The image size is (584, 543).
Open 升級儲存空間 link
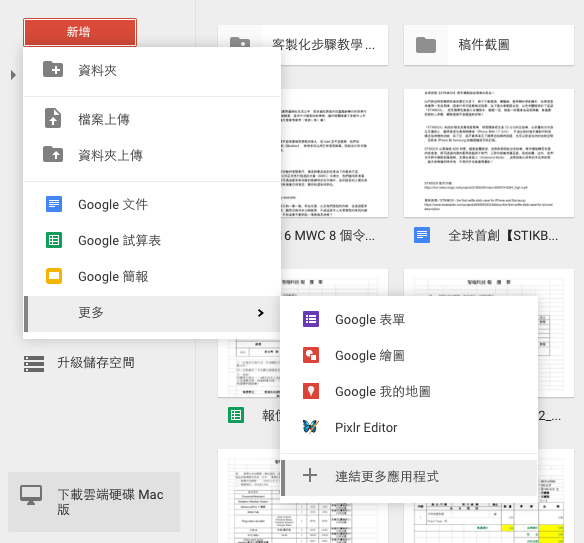pos(96,362)
